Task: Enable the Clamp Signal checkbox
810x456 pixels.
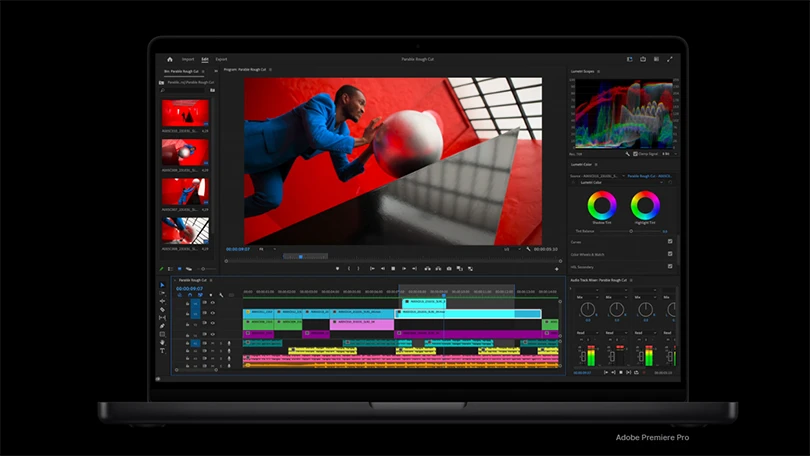Action: pos(635,154)
